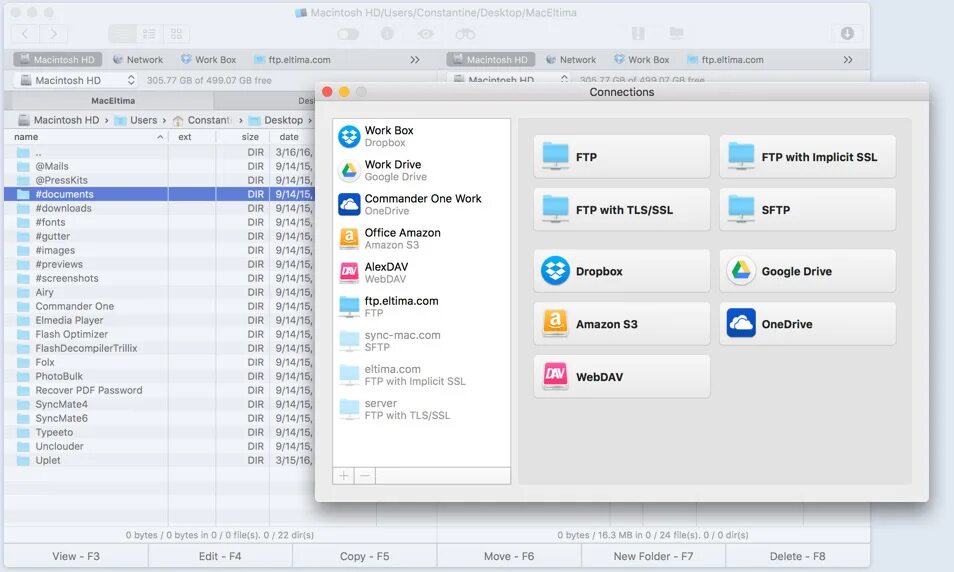Click the Quick Look eye icon
The width and height of the screenshot is (954, 572).
(425, 34)
